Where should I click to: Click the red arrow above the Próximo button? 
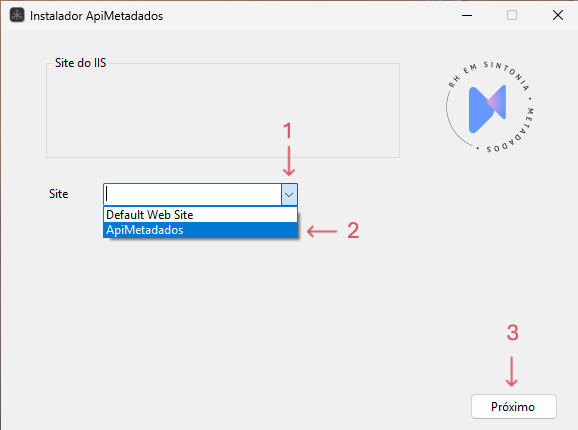pyautogui.click(x=511, y=371)
